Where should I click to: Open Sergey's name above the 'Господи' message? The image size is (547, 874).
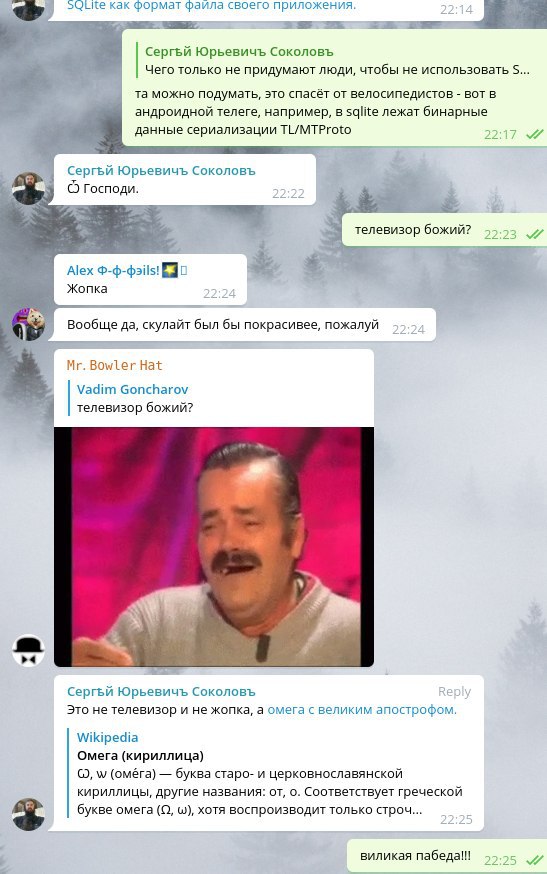[x=161, y=171]
